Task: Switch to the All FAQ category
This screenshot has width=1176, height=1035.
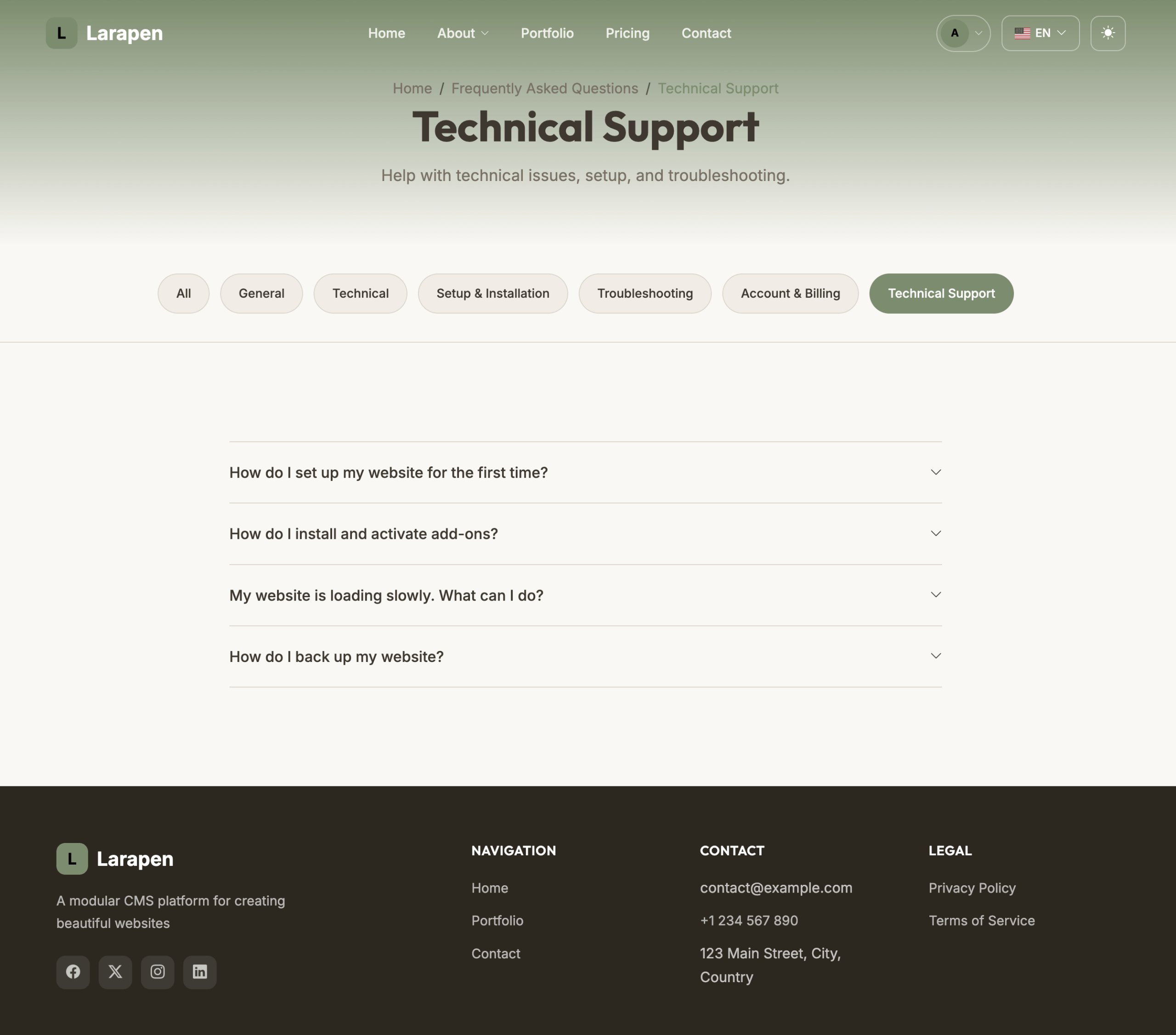Action: [x=184, y=294]
